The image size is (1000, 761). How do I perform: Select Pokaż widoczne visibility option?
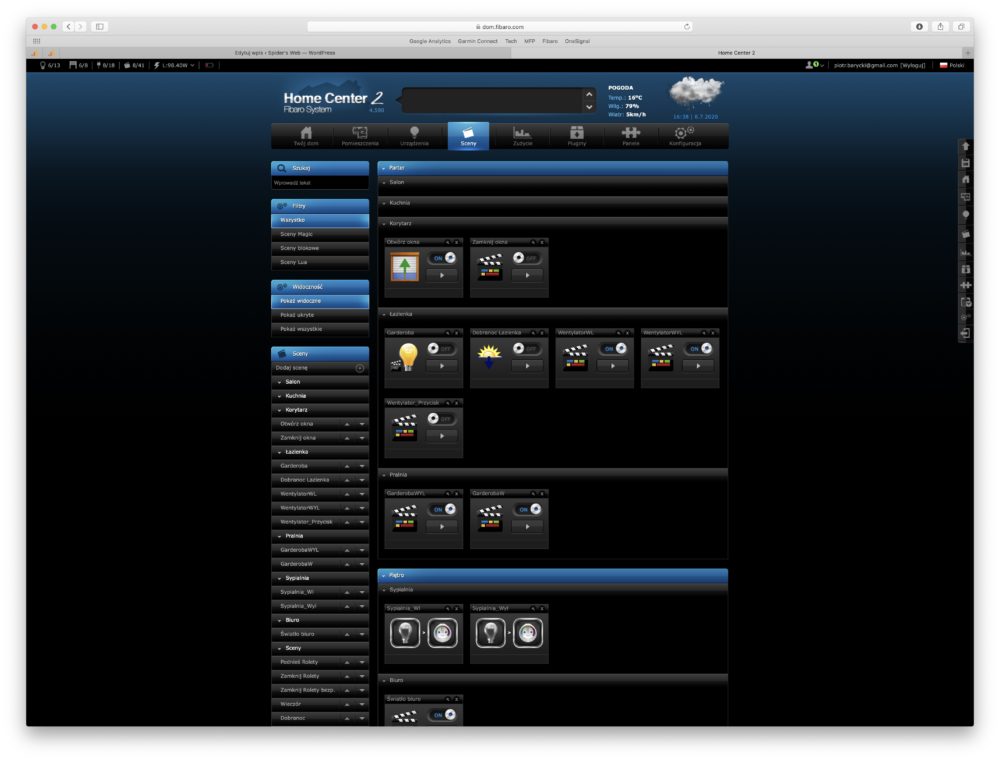pos(320,301)
